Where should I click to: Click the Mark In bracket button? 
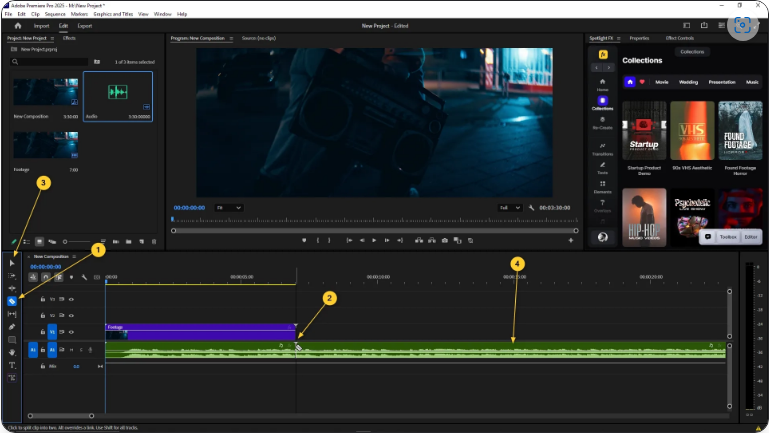click(317, 240)
